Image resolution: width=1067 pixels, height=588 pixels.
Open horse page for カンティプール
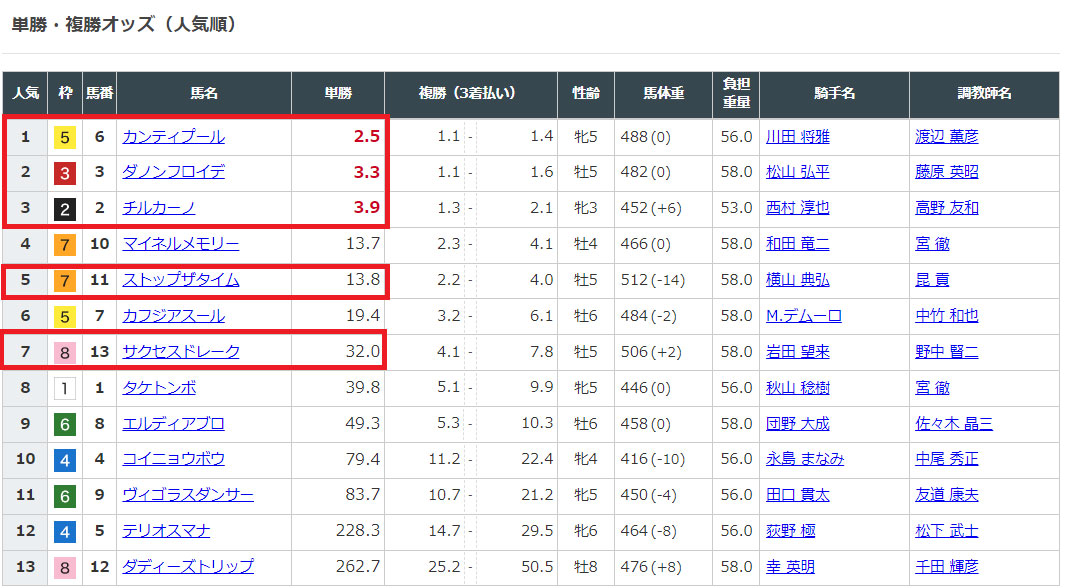(x=173, y=137)
